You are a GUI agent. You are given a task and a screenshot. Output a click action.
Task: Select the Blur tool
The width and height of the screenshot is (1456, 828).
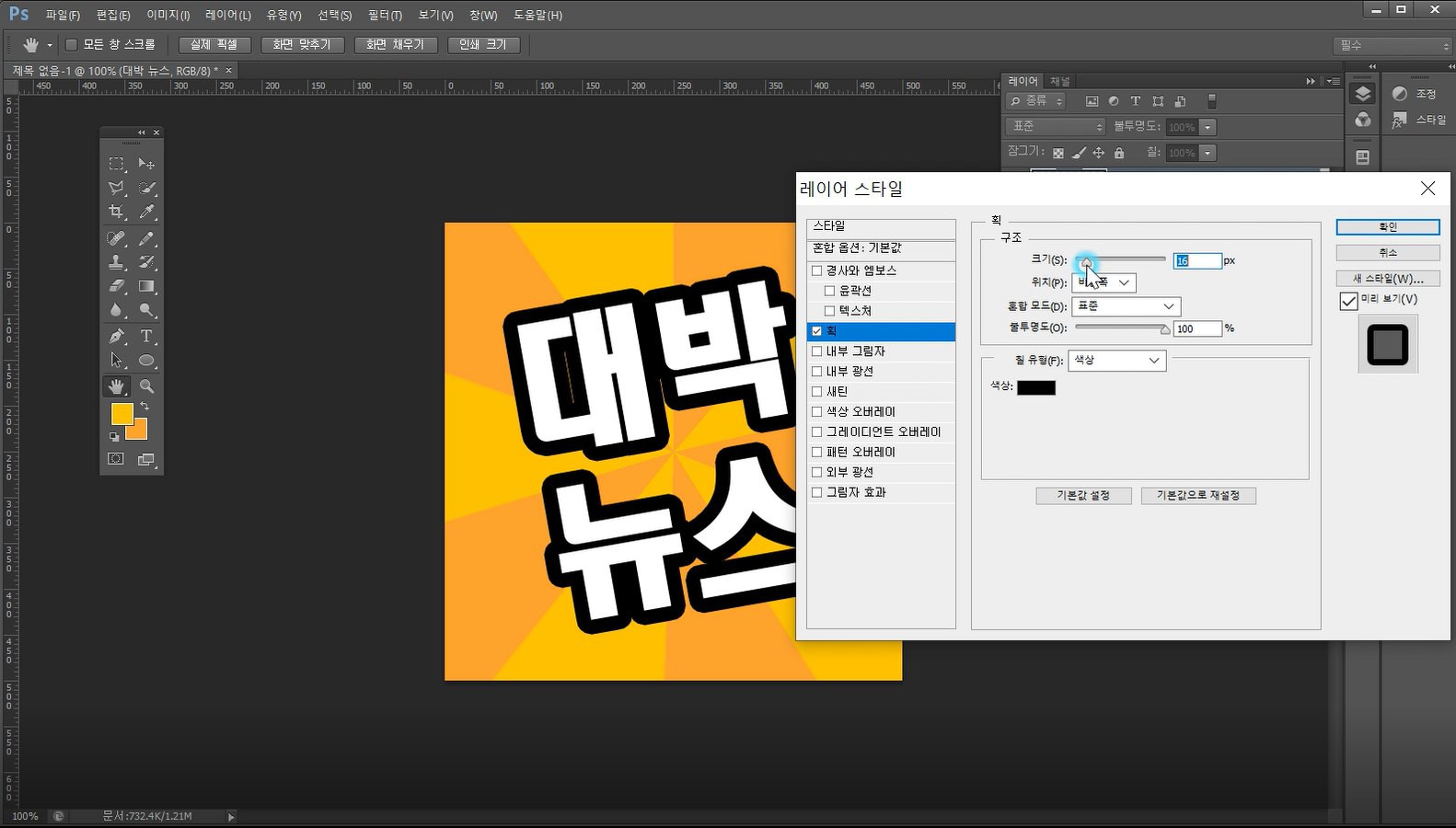tap(116, 310)
